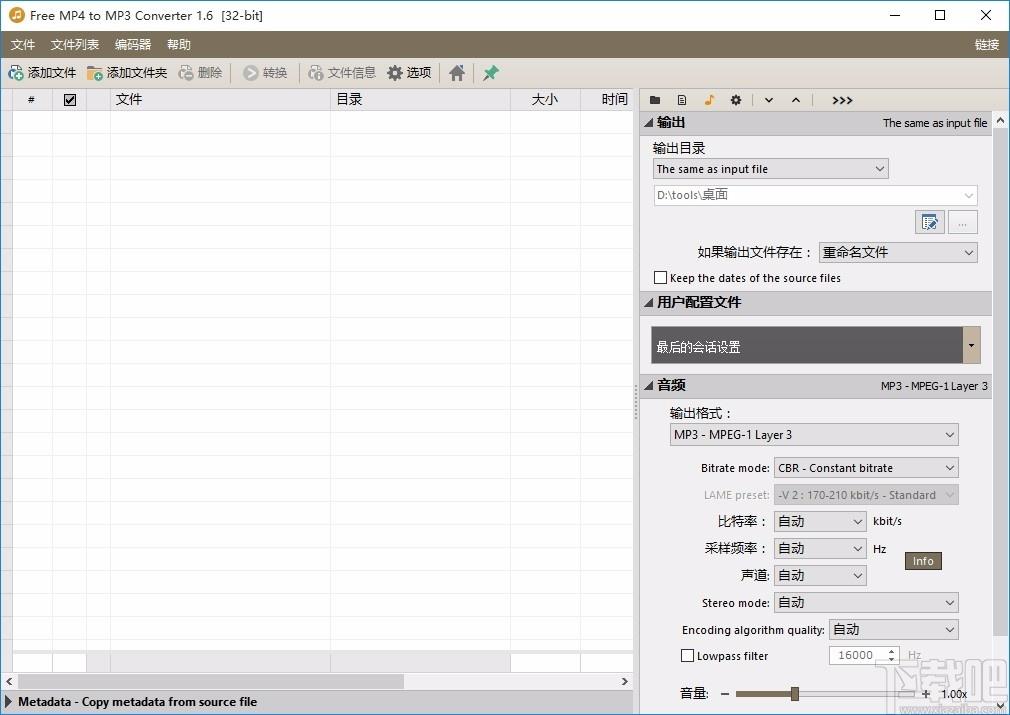Click the browse '...' button for output directory

(962, 222)
